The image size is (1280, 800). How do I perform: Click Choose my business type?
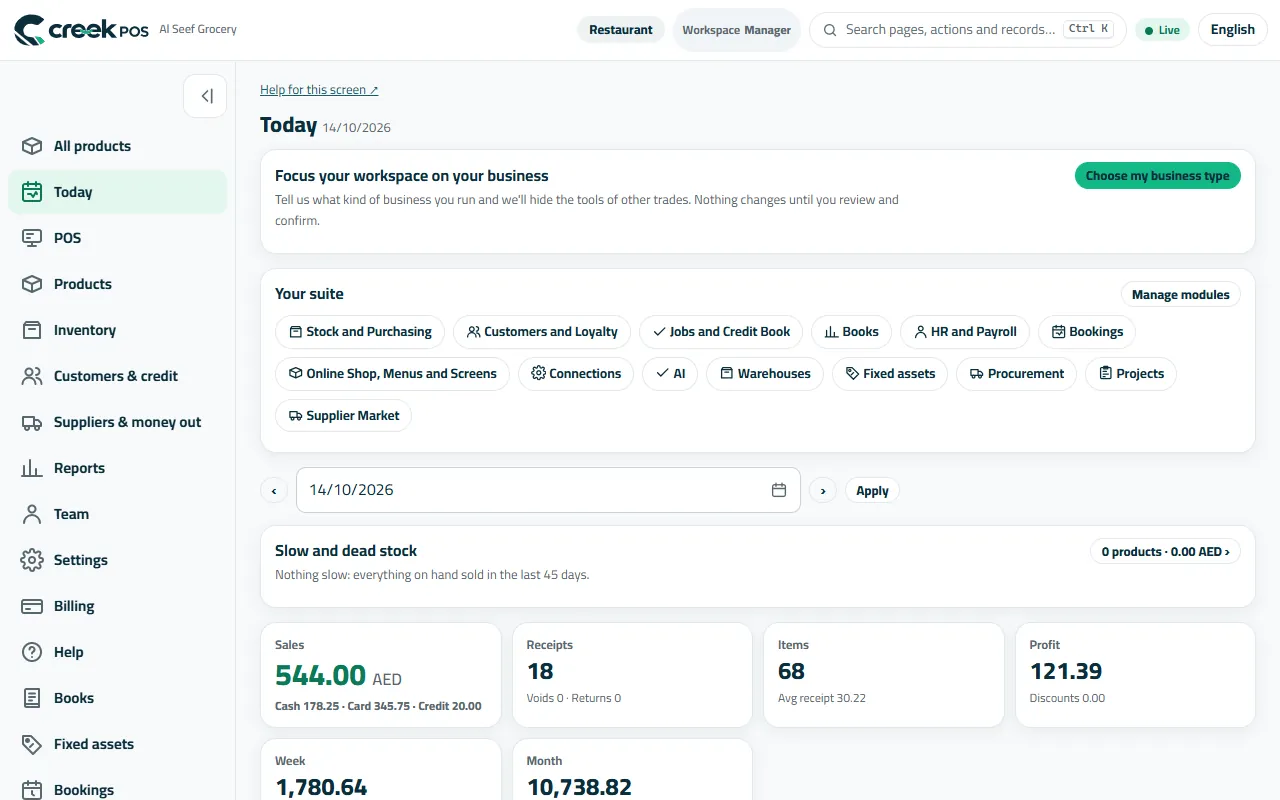pos(1158,176)
